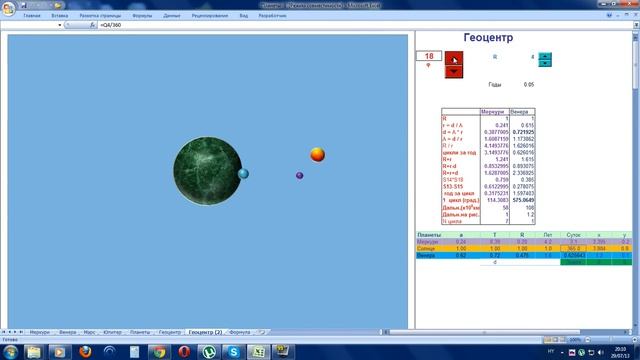Launch Firefox from the taskbar

click(85, 352)
